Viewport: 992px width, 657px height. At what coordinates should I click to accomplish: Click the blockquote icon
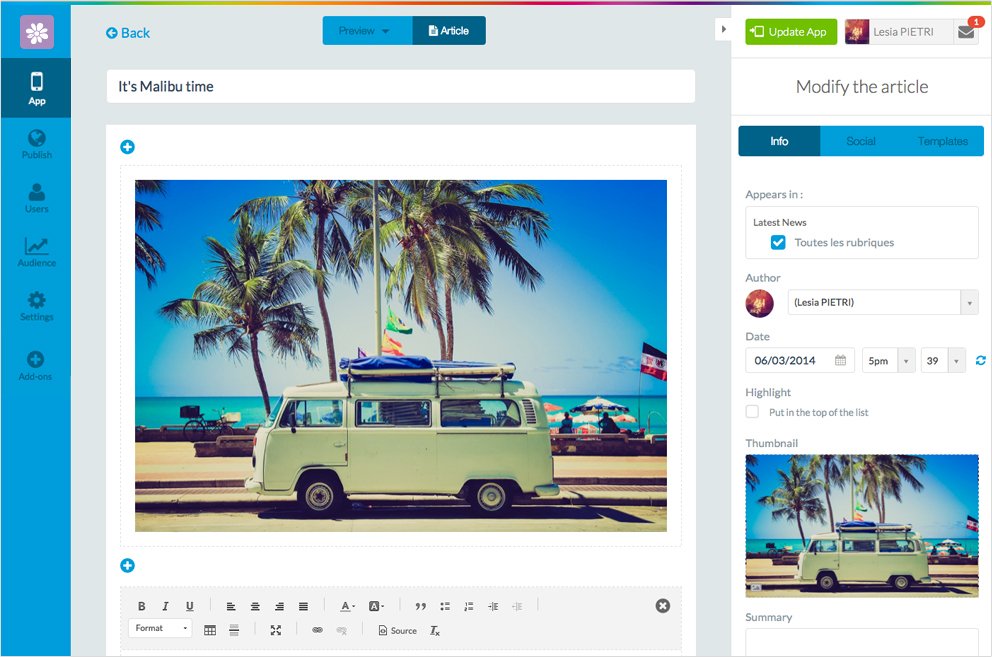tap(420, 606)
